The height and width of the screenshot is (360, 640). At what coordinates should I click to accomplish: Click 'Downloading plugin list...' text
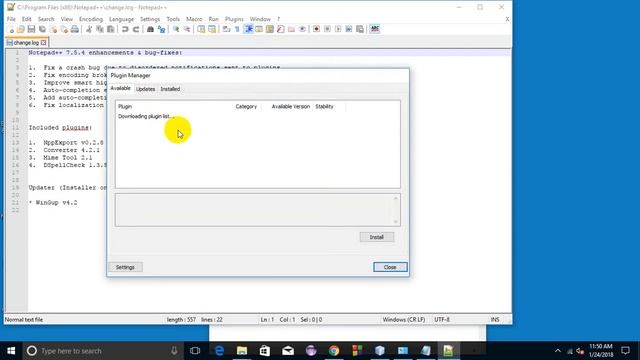146,116
